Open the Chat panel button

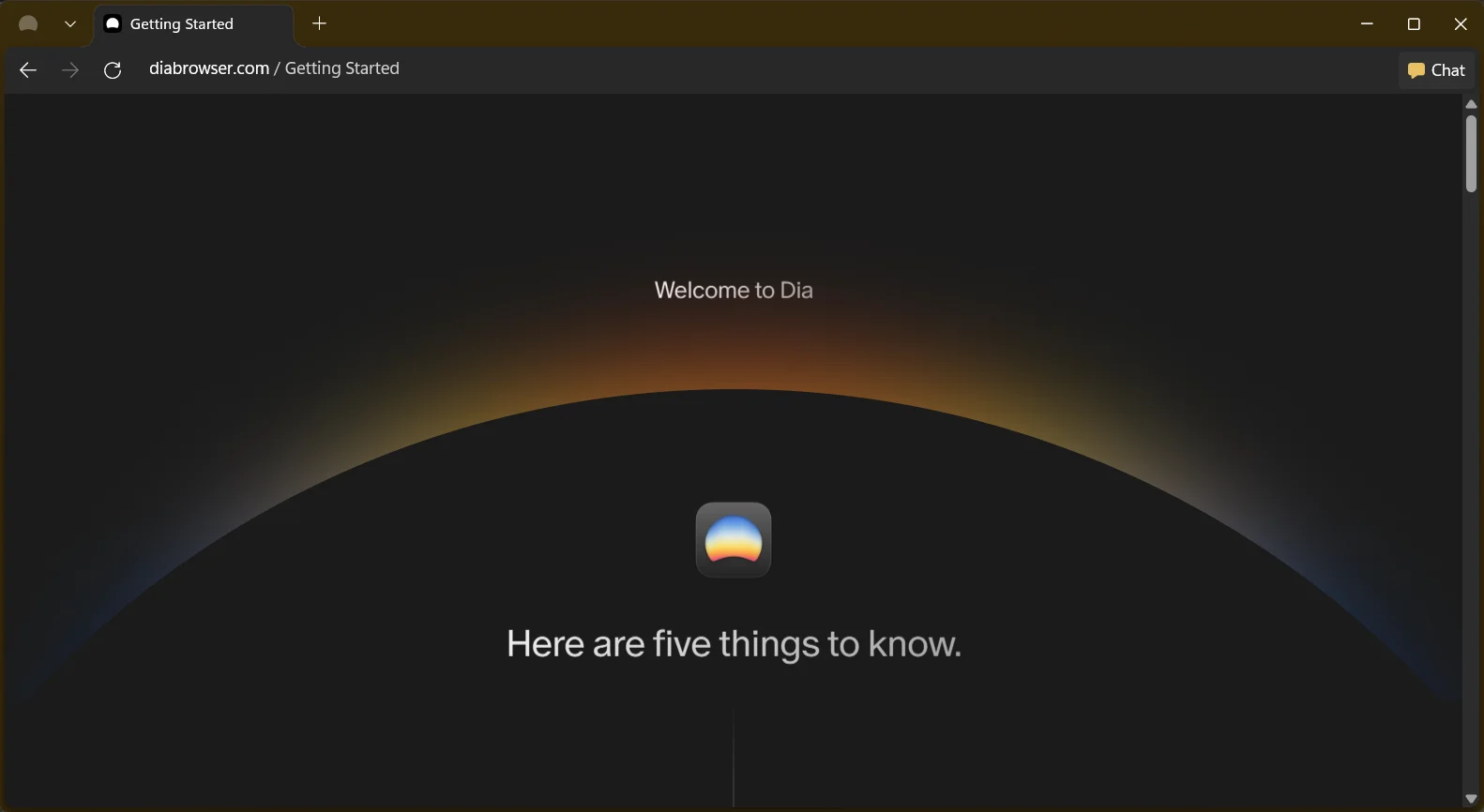point(1436,70)
